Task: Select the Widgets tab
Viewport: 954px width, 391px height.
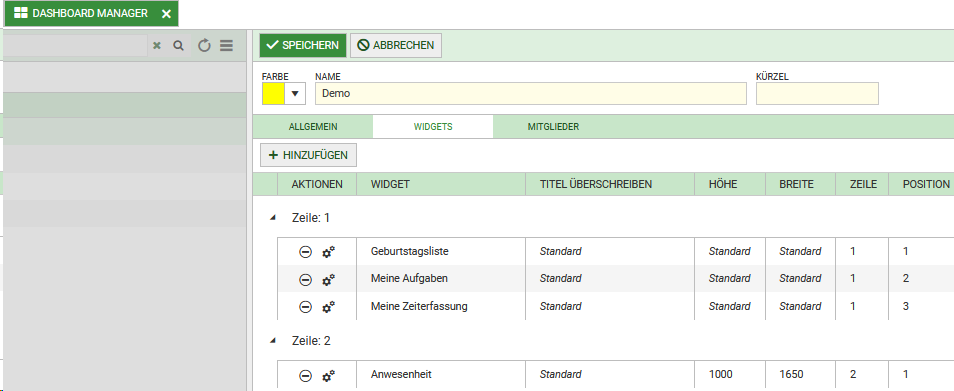Action: pos(433,127)
